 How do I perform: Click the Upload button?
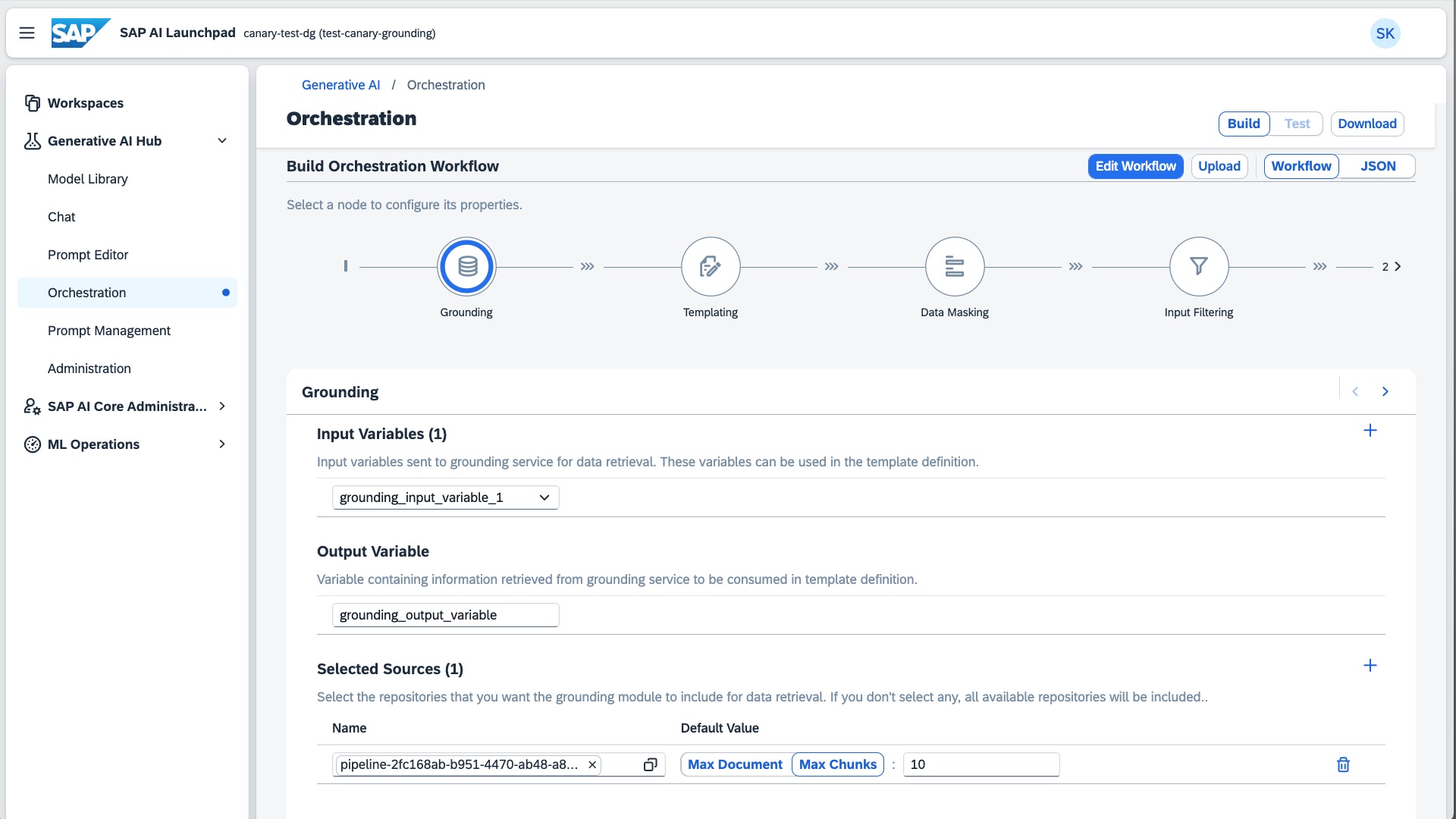pos(1219,166)
